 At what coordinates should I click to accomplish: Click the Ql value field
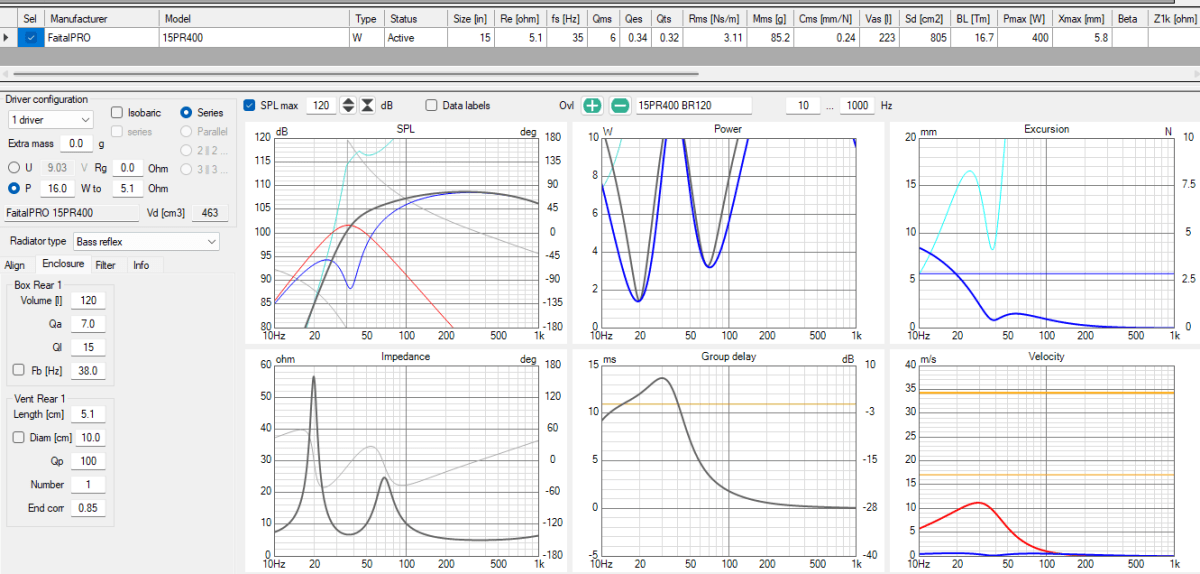coord(88,347)
